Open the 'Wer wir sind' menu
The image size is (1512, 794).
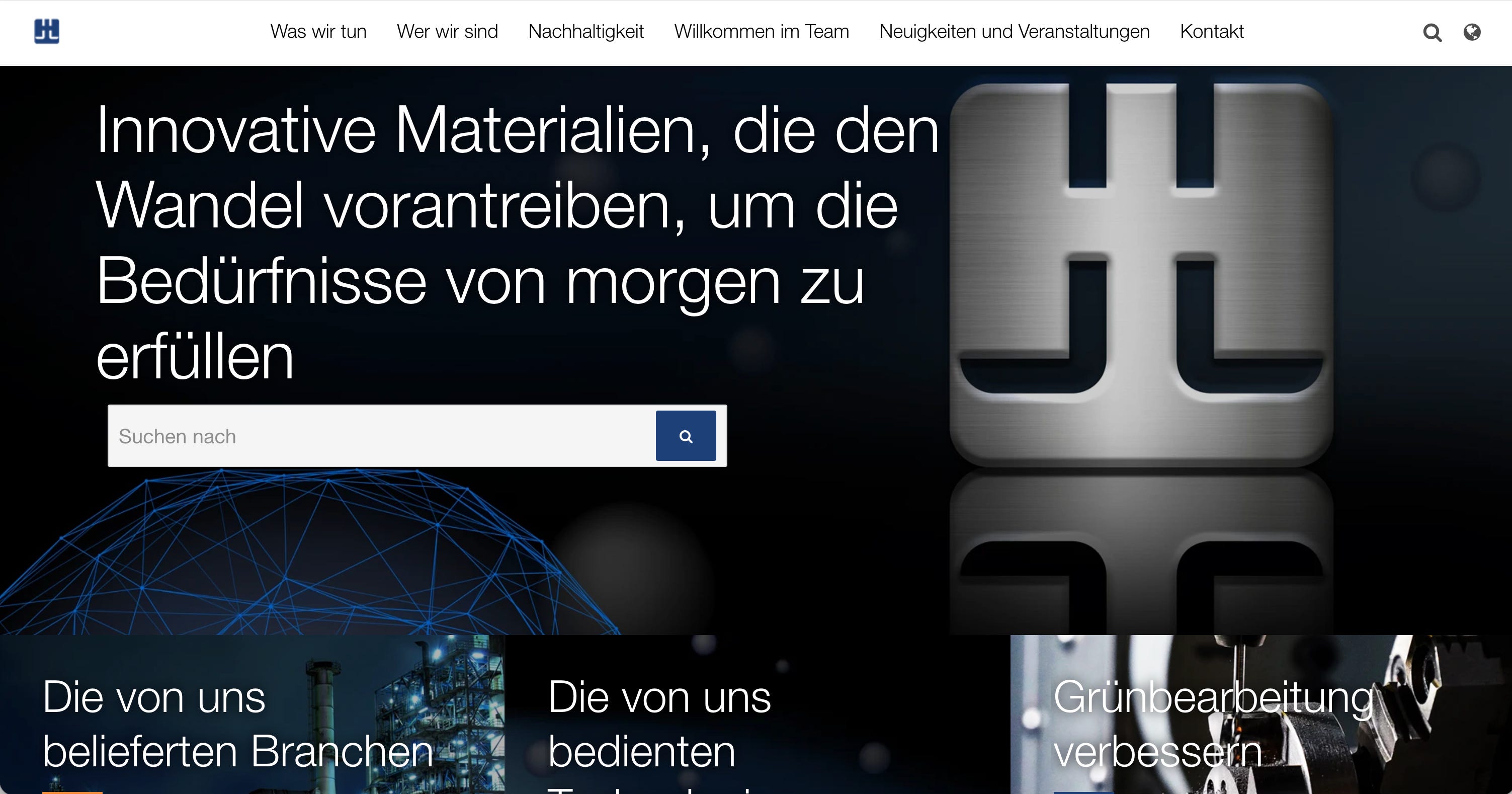[x=447, y=31]
